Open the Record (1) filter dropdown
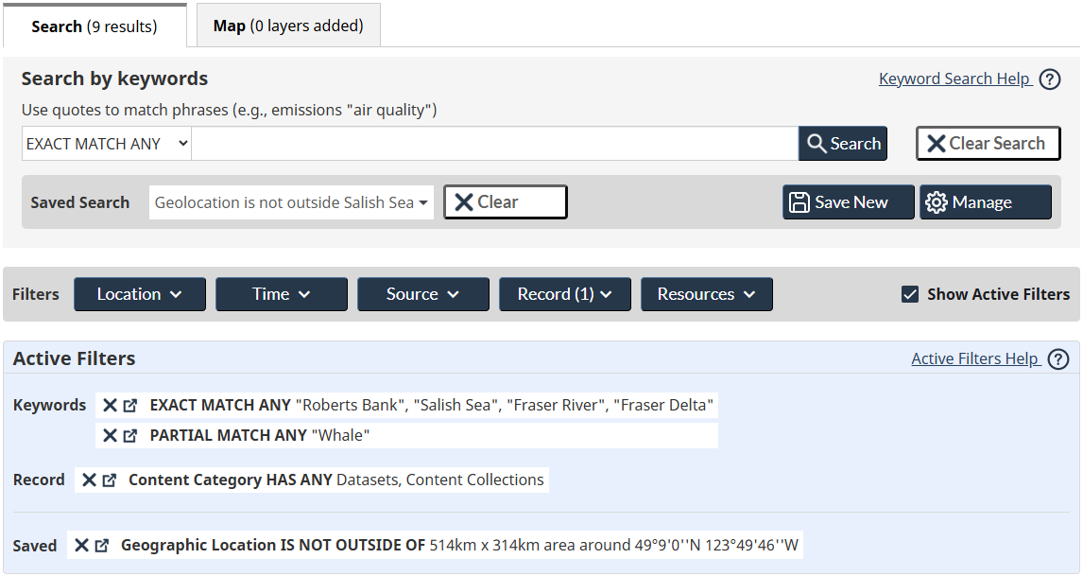 [x=565, y=294]
